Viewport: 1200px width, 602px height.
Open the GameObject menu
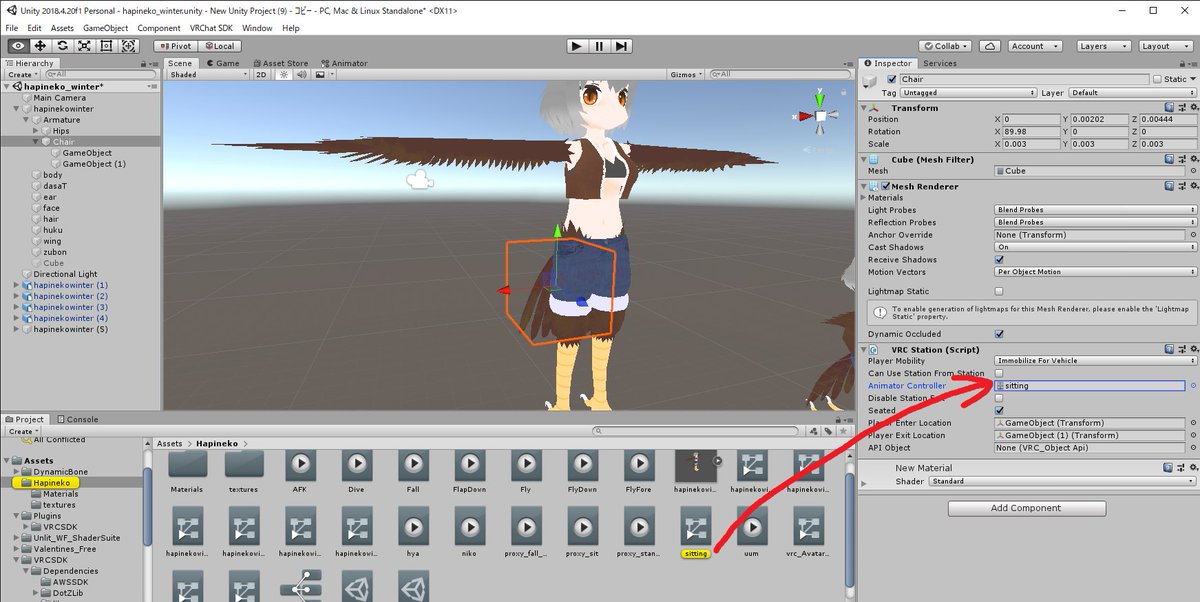(x=103, y=28)
